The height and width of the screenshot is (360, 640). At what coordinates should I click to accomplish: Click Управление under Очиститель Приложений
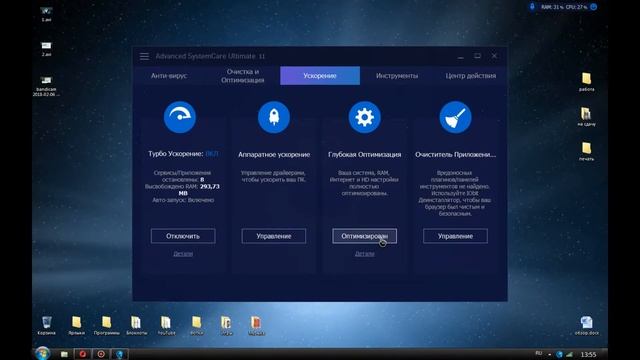[456, 236]
